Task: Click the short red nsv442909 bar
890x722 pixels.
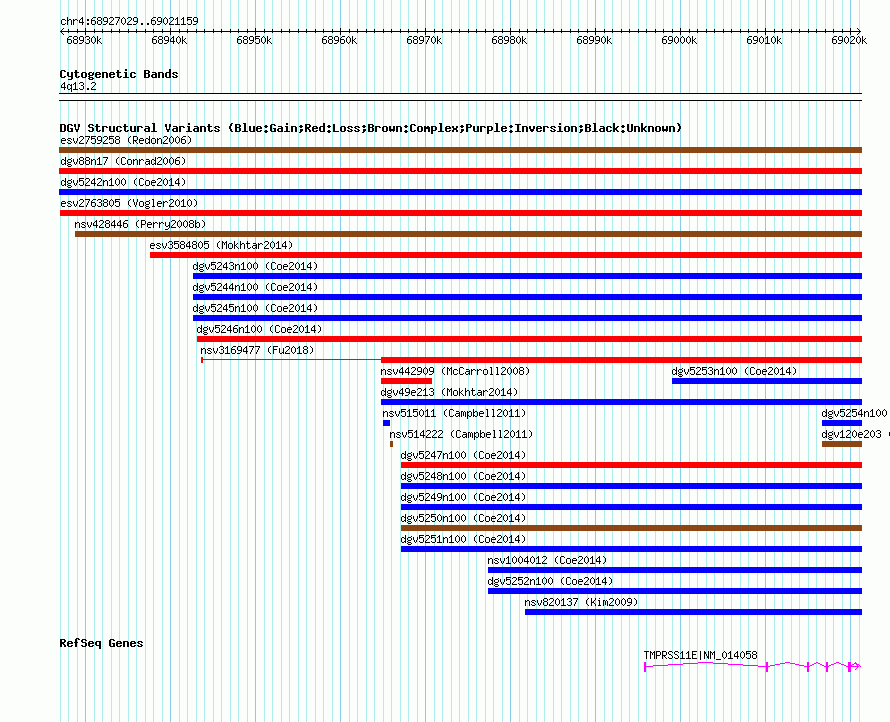Action: (406, 381)
